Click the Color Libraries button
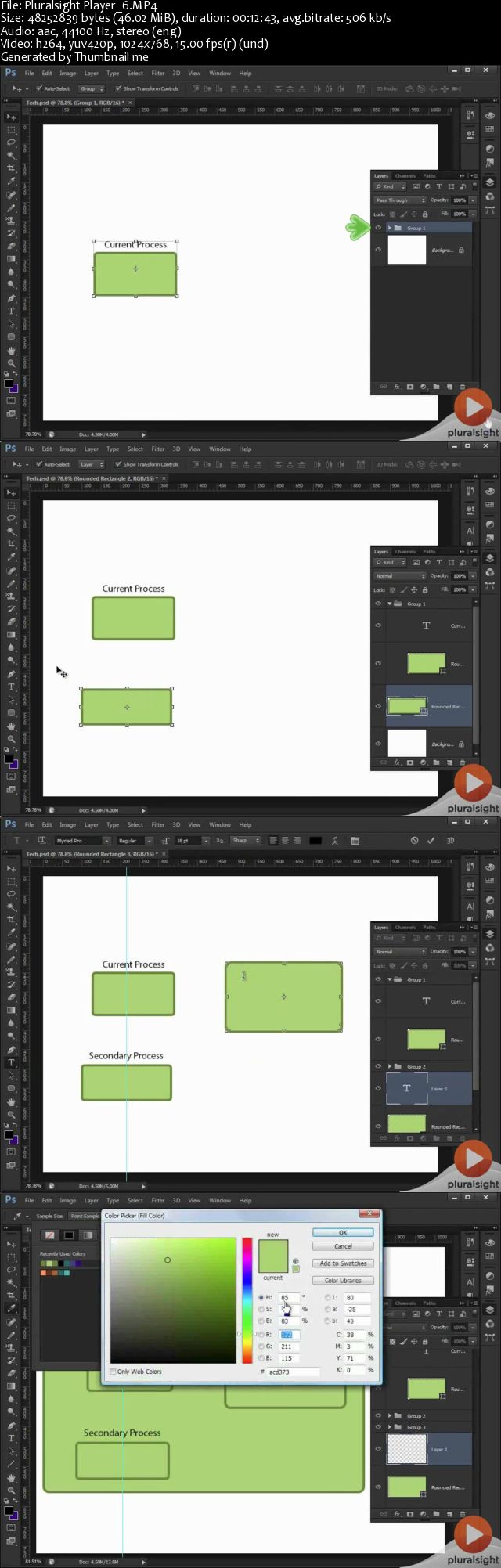 [x=343, y=1280]
